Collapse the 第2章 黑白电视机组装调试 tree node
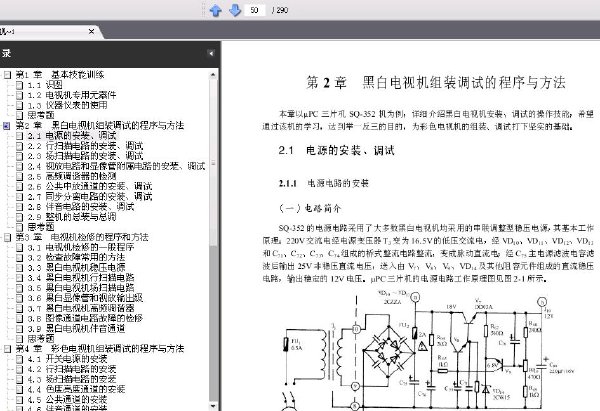The image size is (600, 411). point(7,126)
